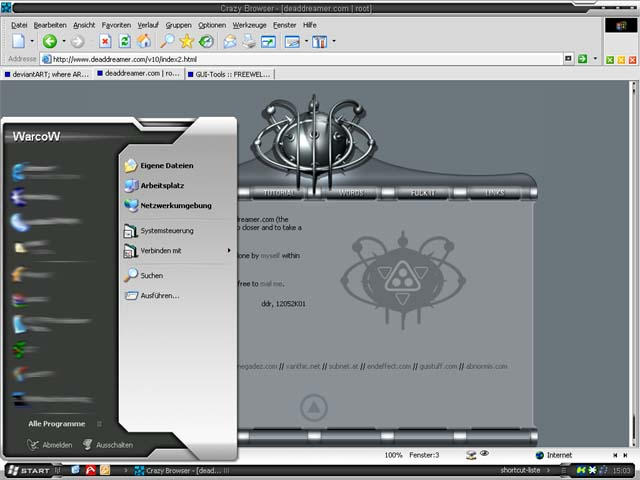Image resolution: width=640 pixels, height=480 pixels.
Task: Open Search with magnifier toolbar icon
Action: point(167,41)
